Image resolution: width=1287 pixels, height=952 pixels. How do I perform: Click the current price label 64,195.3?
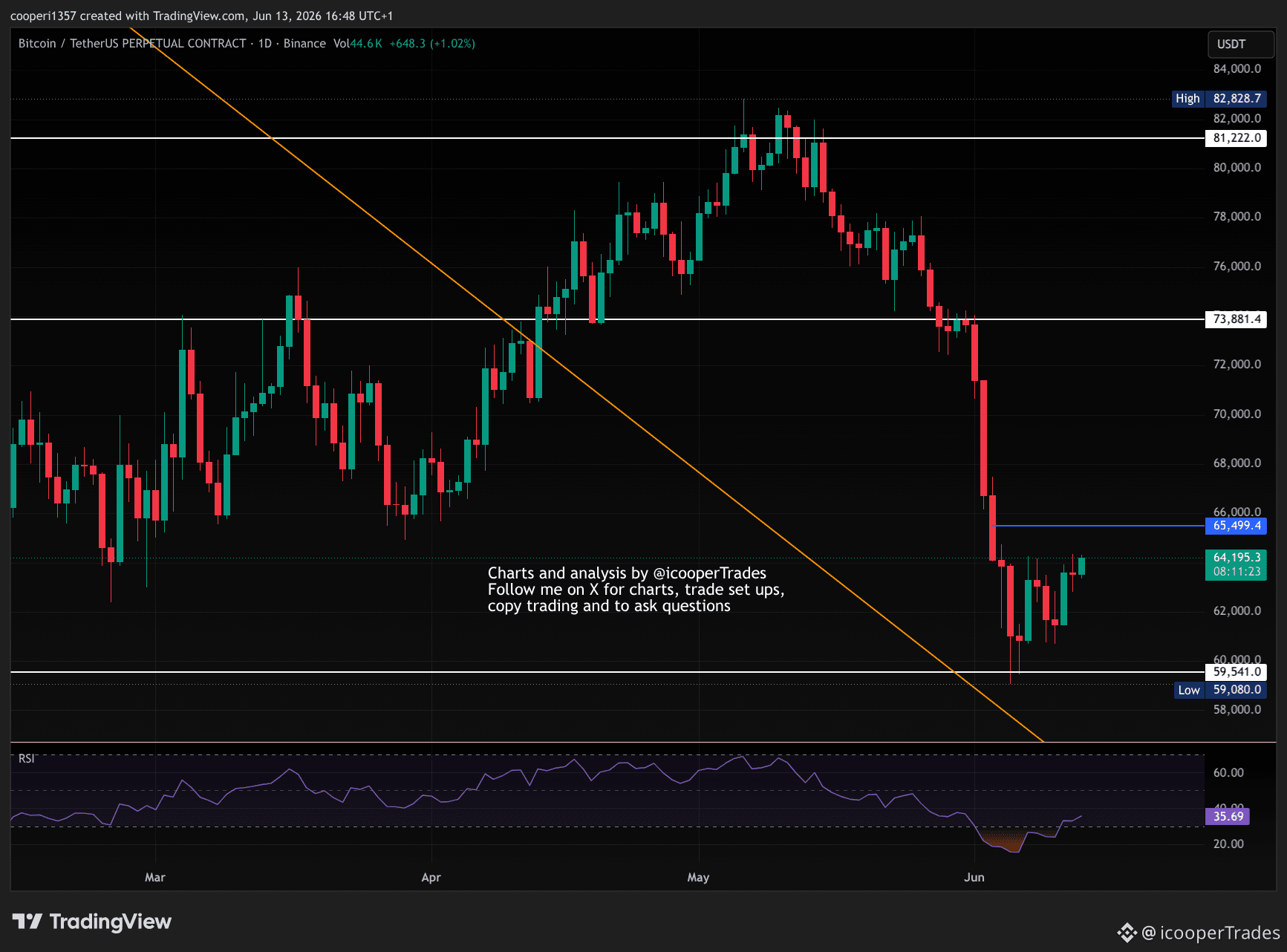coord(1236,557)
